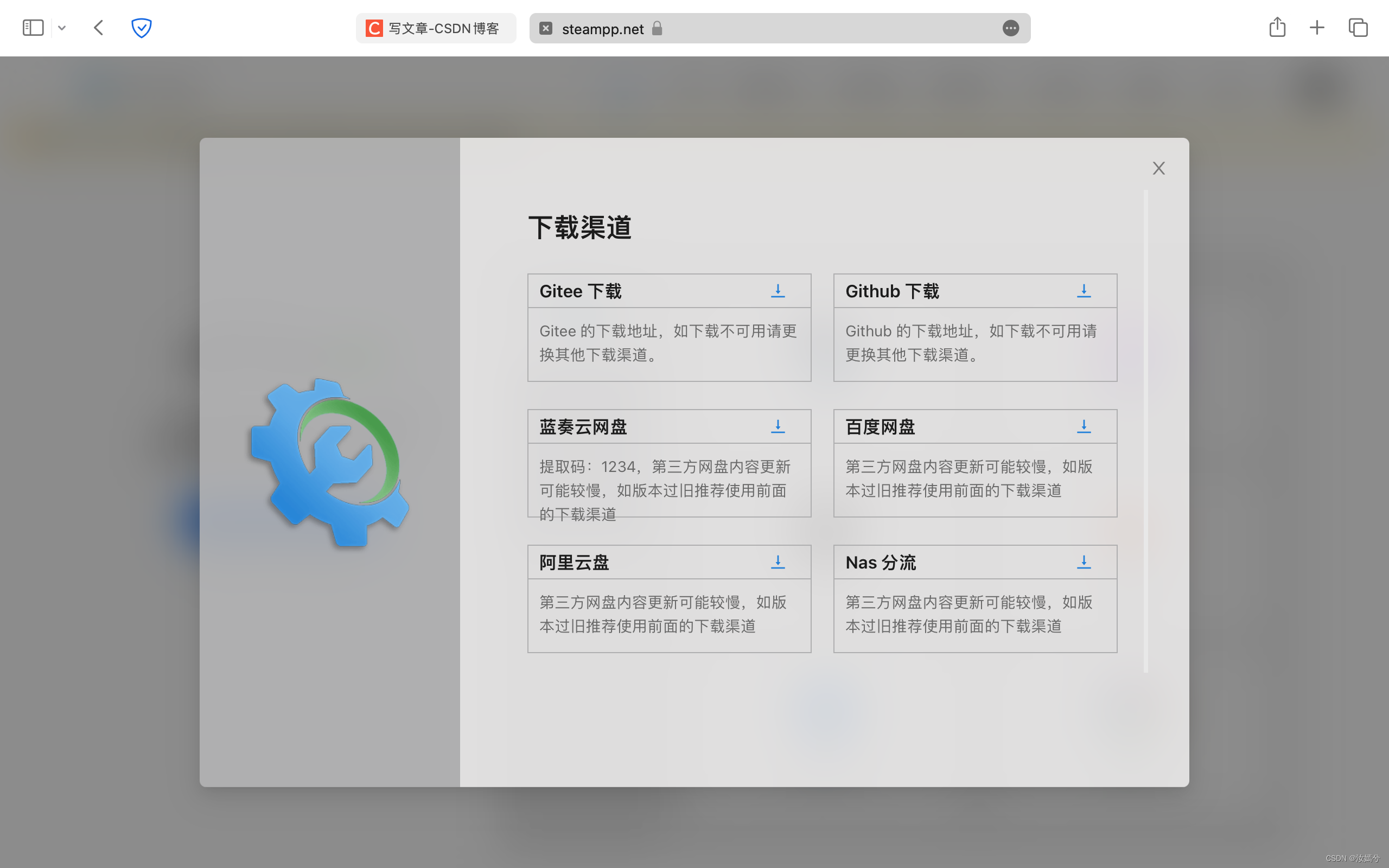Click the lock icon in address bar
The height and width of the screenshot is (868, 1389).
tap(657, 28)
